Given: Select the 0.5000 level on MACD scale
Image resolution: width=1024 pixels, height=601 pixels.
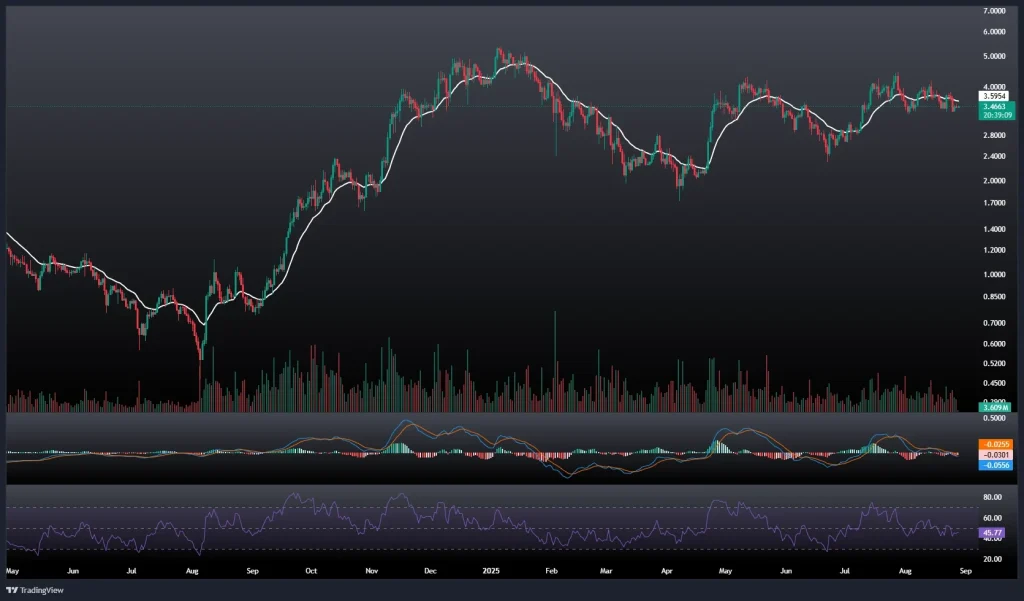Looking at the screenshot, I should pyautogui.click(x=994, y=419).
